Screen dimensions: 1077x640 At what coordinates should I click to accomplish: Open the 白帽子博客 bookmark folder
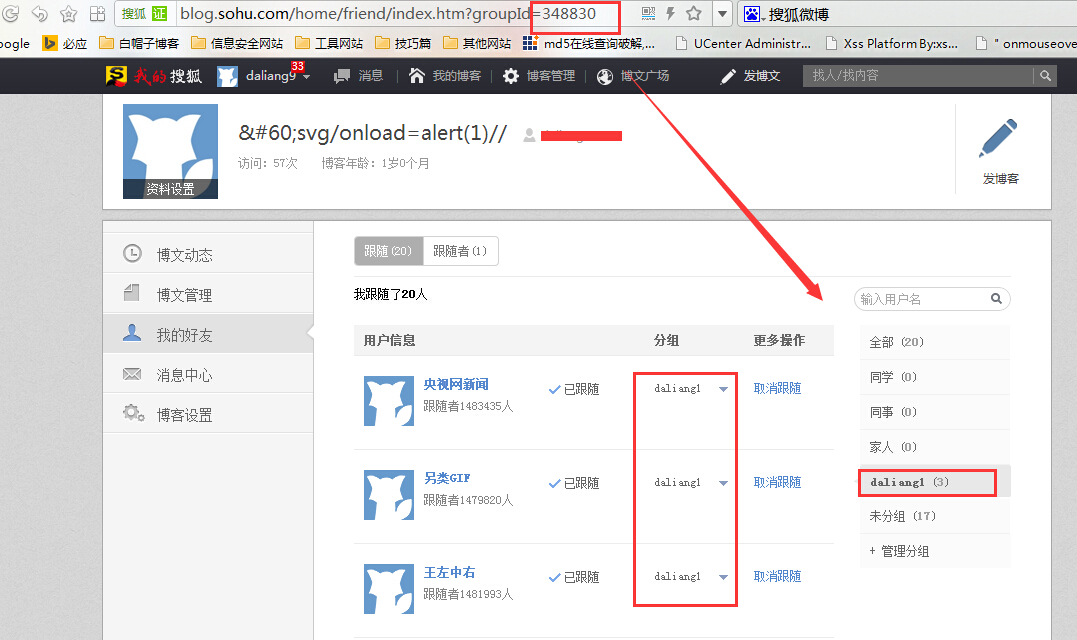click(139, 43)
